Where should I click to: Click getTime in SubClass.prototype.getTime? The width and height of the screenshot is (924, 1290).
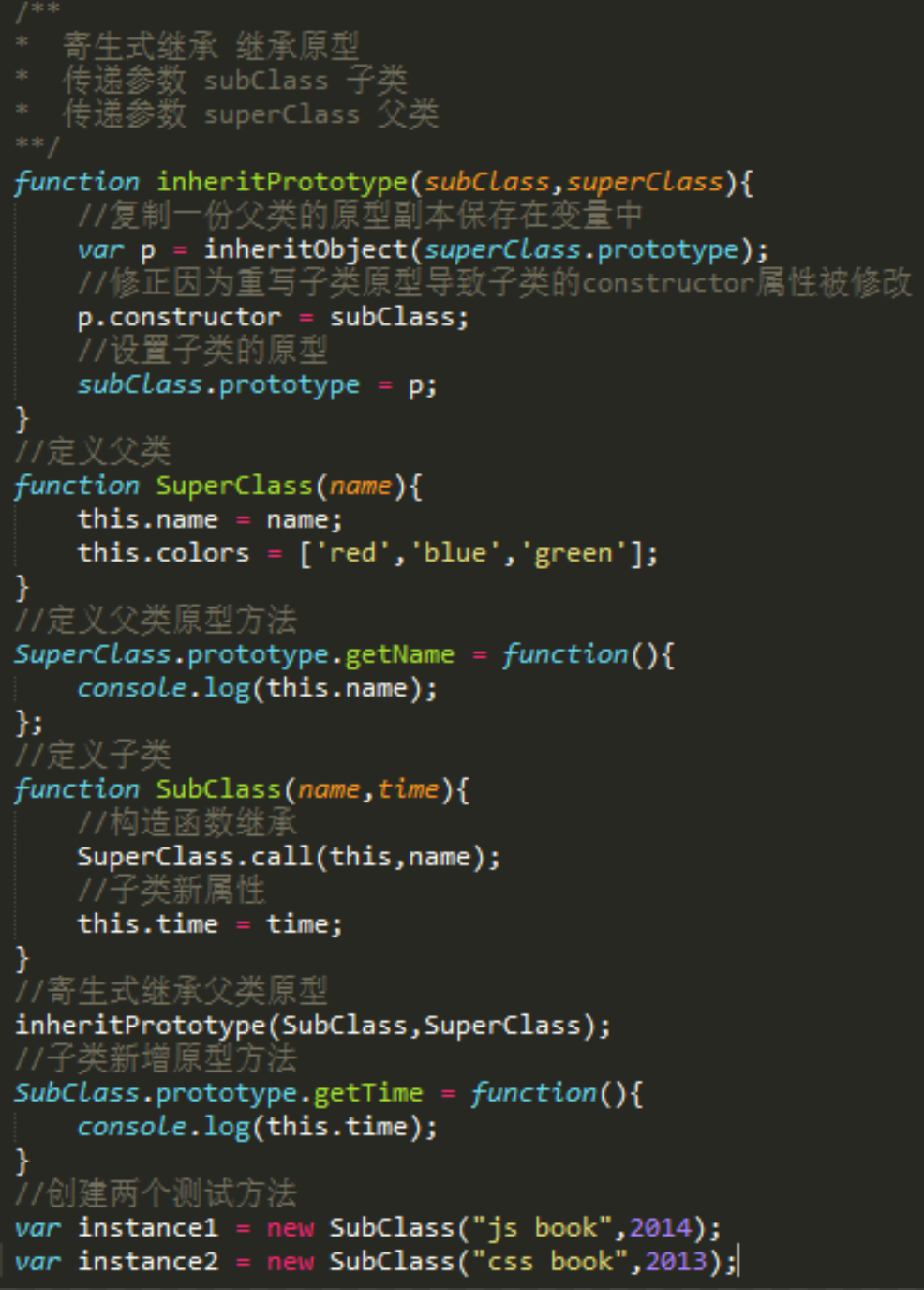coord(367,1093)
